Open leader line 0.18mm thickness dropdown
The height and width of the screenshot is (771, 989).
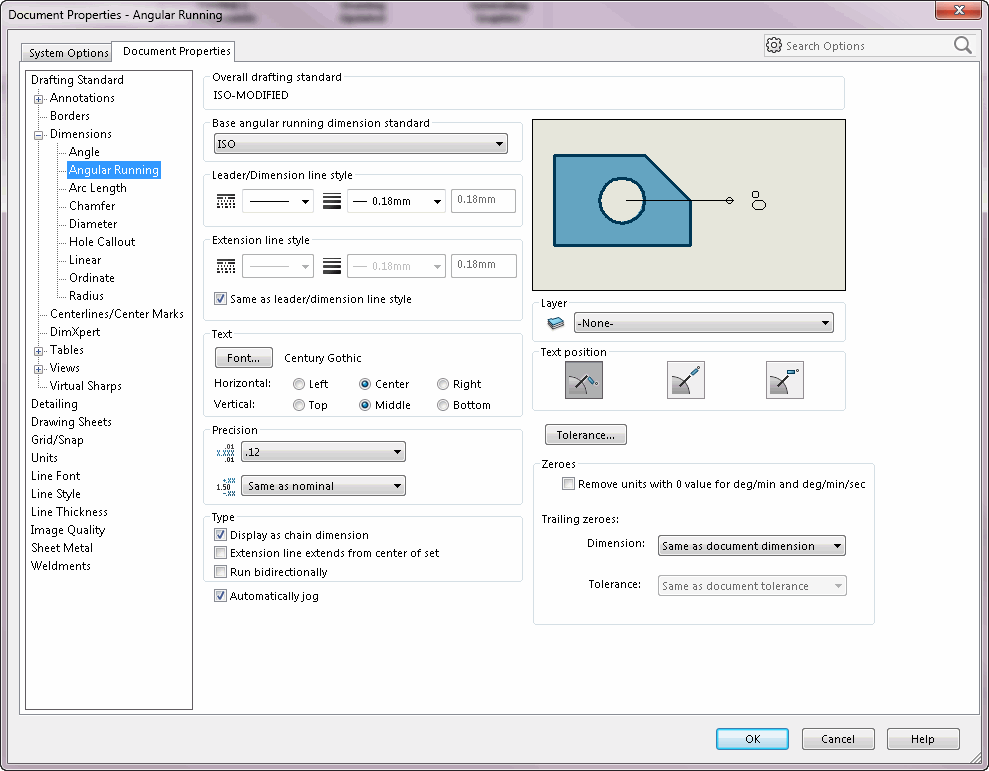click(x=396, y=201)
